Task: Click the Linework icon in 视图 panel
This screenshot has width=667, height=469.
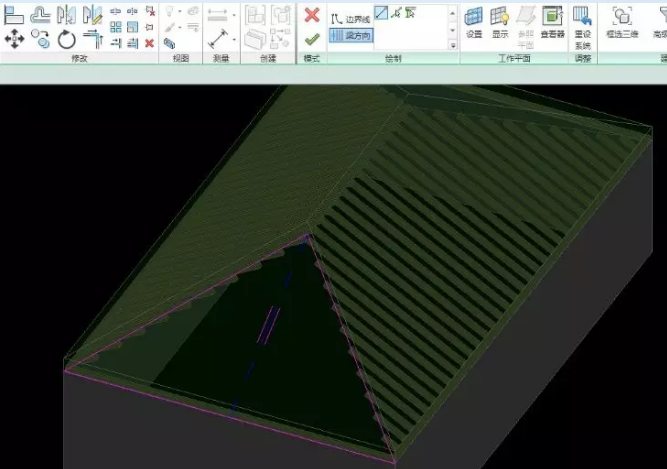Action: tap(193, 27)
